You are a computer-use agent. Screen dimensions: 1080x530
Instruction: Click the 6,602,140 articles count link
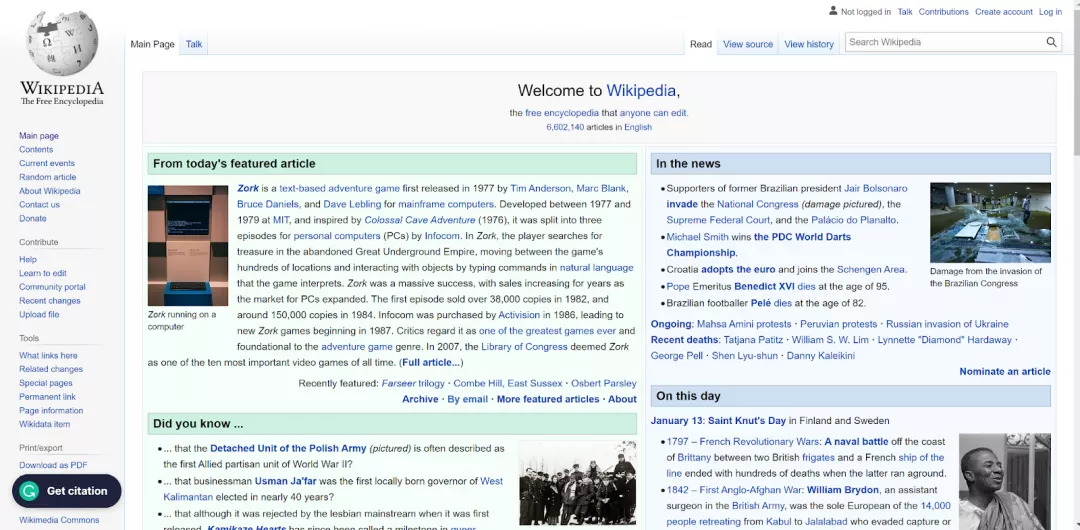pyautogui.click(x=565, y=128)
